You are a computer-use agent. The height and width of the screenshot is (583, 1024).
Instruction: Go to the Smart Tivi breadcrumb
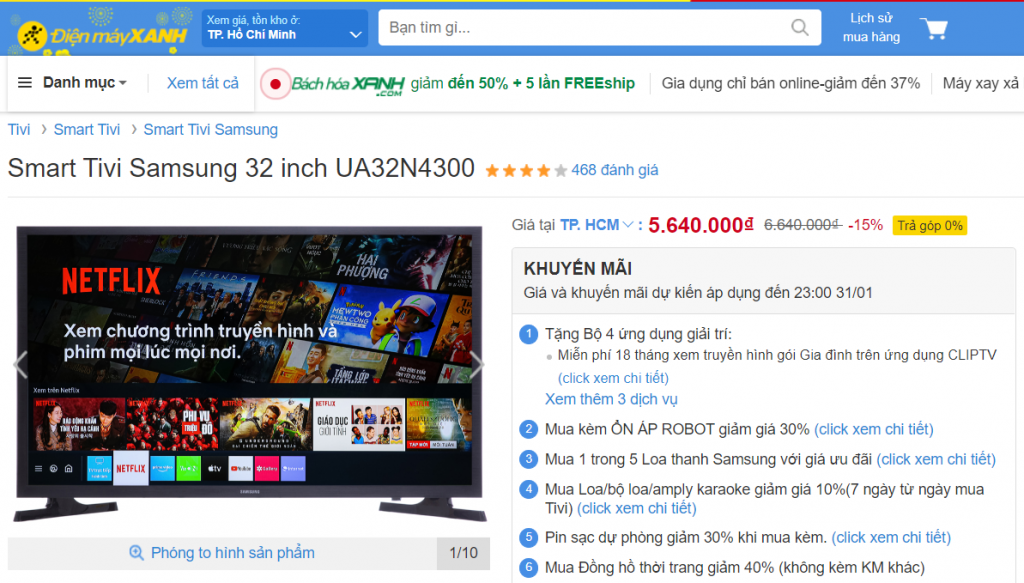(x=87, y=129)
